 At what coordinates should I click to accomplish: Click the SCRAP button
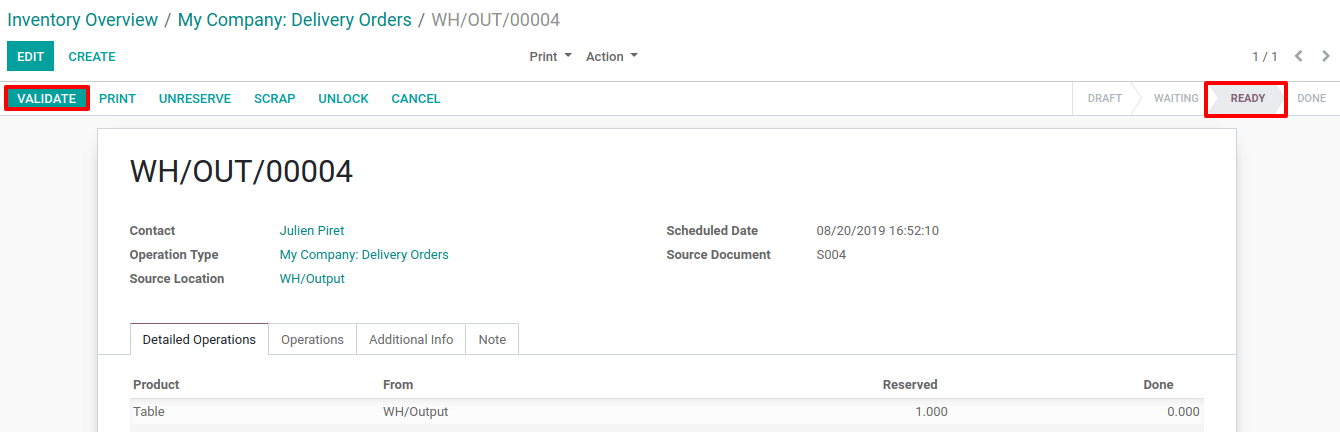(274, 99)
